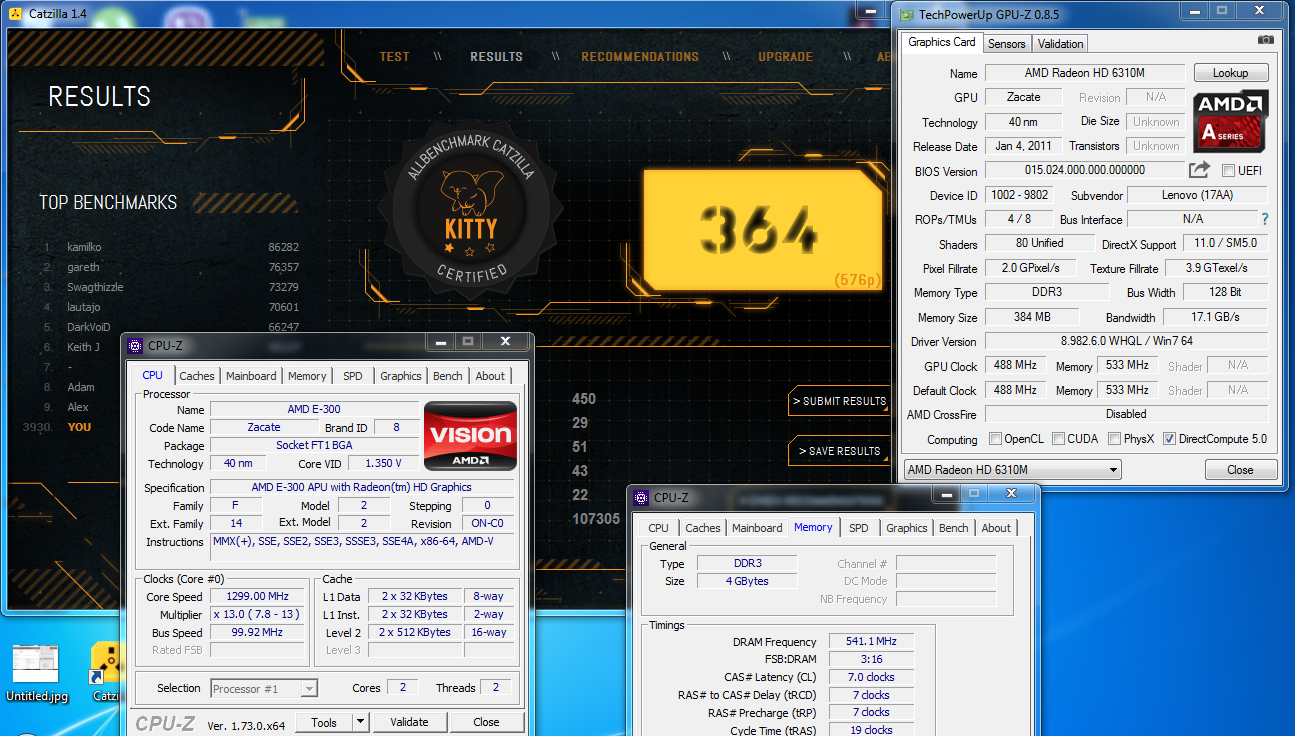This screenshot has height=736, width=1295.
Task: Maximize the front CPU-Z window
Action: tap(467, 342)
